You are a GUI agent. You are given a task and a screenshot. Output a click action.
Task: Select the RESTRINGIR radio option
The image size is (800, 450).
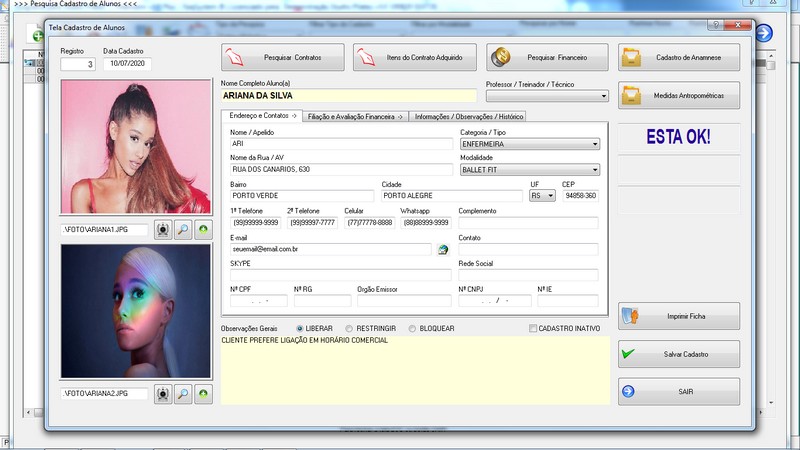click(x=349, y=328)
